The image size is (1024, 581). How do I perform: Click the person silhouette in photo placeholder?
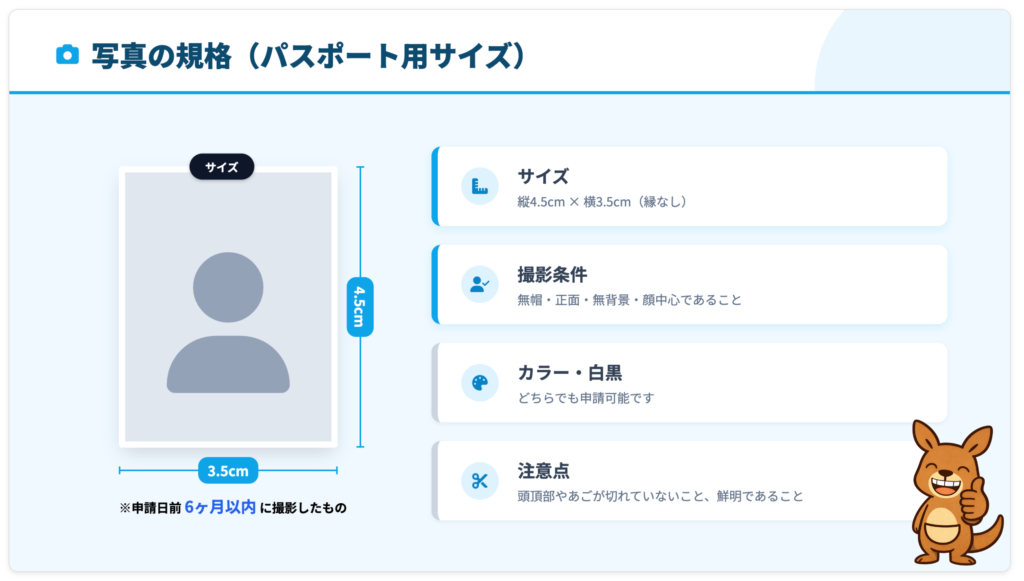click(x=228, y=322)
